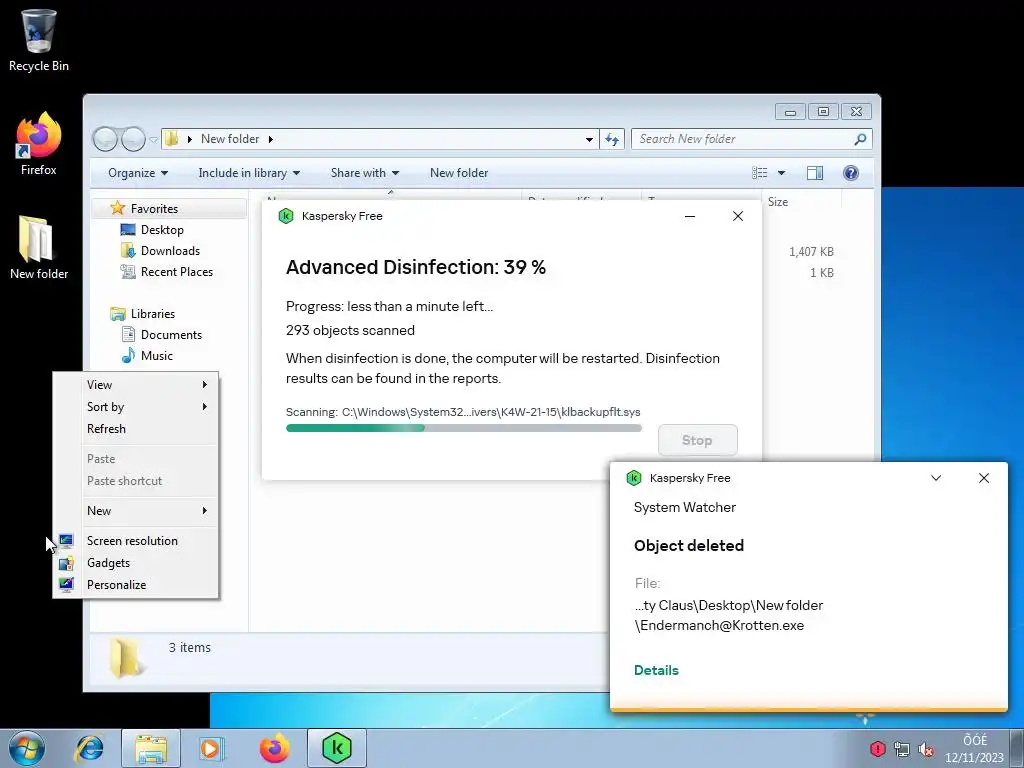Expand the Sort by submenu
This screenshot has height=768, width=1024.
pyautogui.click(x=135, y=407)
